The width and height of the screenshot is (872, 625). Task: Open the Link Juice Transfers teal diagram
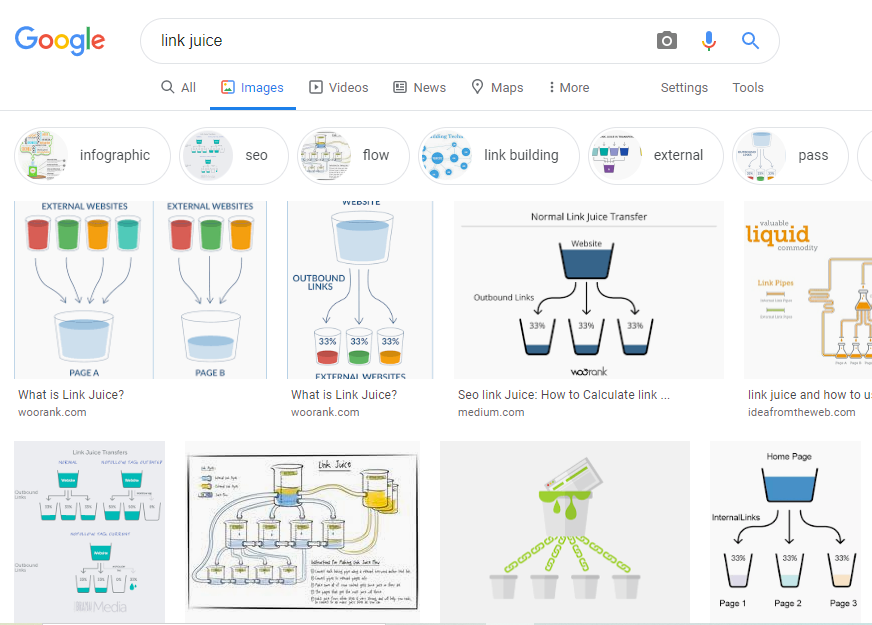pyautogui.click(x=90, y=532)
